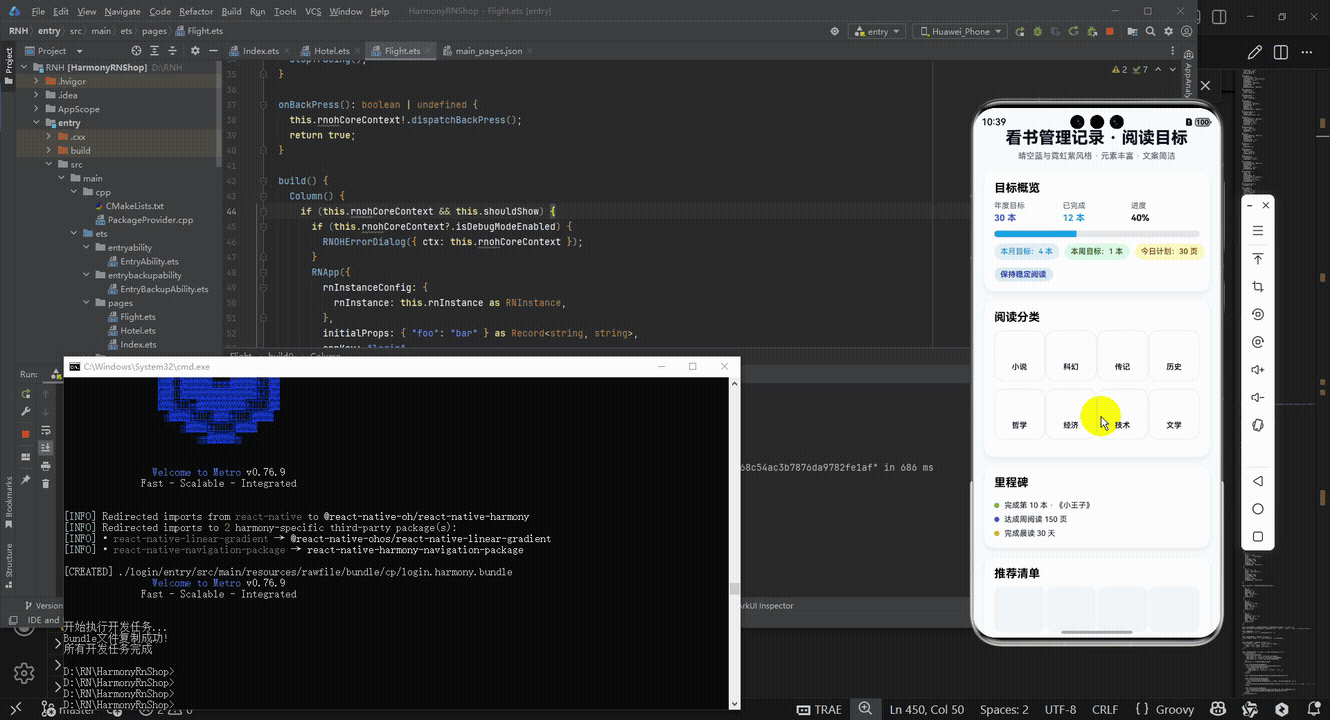Click Windows settings gear in taskbar

tap(24, 674)
